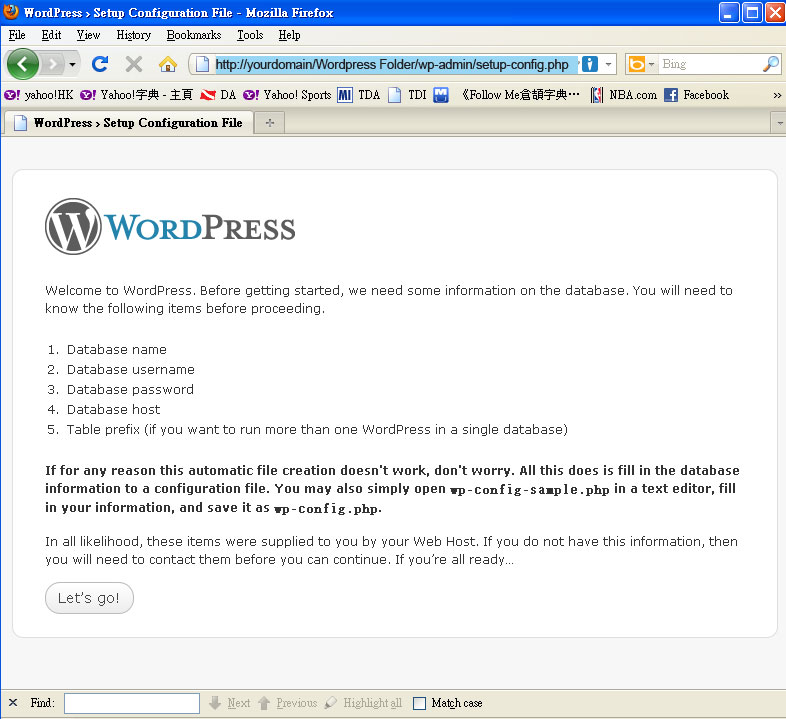Open a new tab with the plus button
The image size is (786, 719).
(x=270, y=123)
